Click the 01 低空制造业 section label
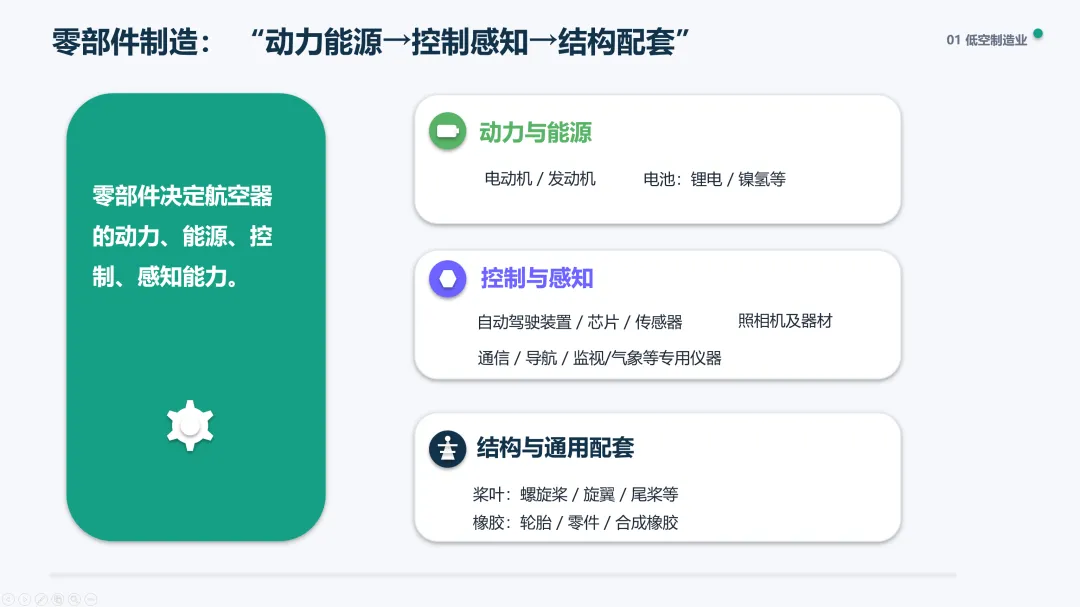Image resolution: width=1080 pixels, height=607 pixels. 986,40
